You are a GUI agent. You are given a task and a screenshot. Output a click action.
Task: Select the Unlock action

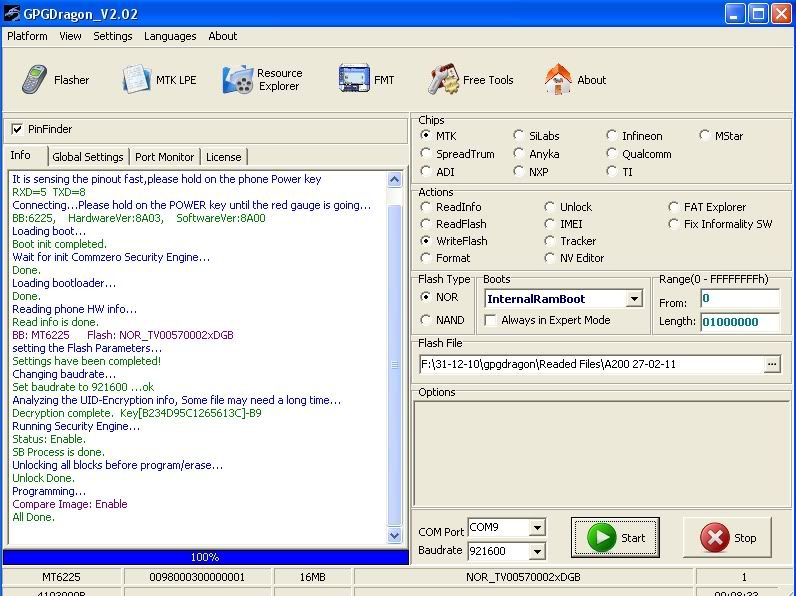(549, 207)
